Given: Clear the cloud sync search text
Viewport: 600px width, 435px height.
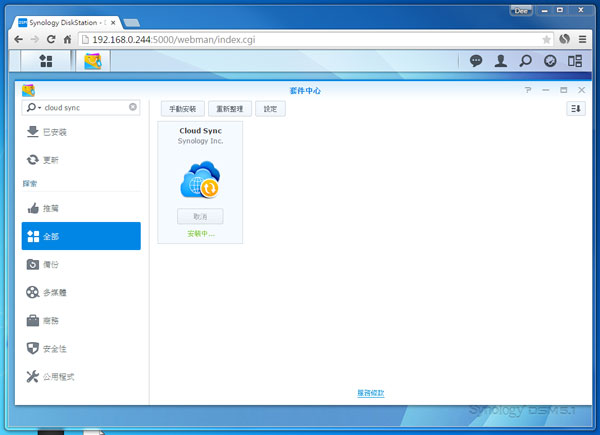Looking at the screenshot, I should 133,107.
